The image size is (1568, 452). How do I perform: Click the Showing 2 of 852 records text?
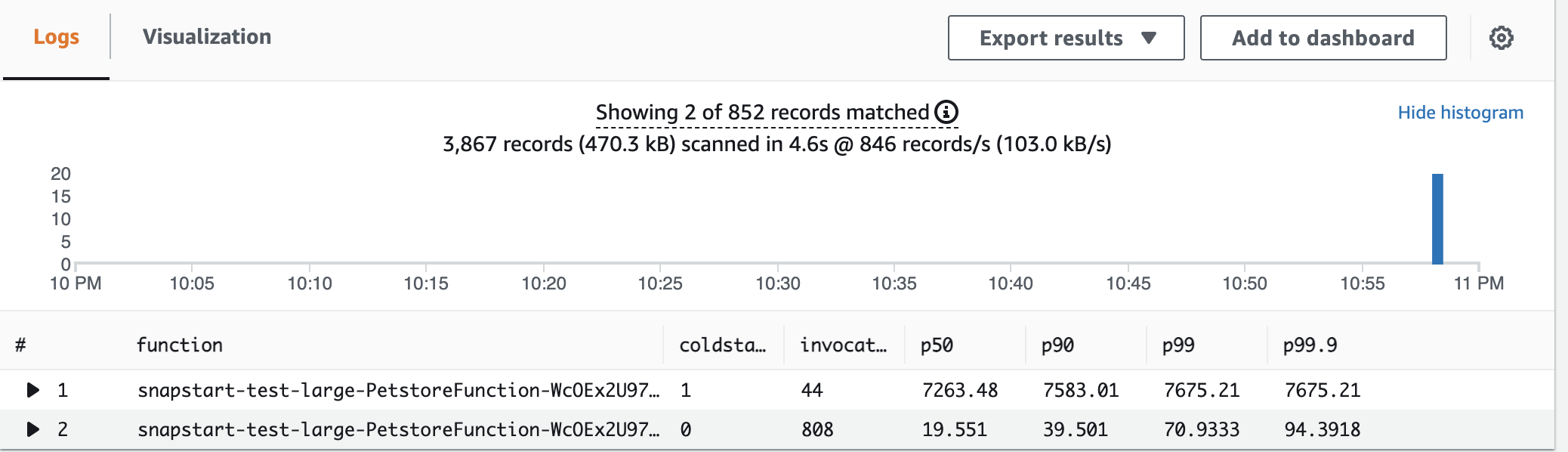[x=762, y=112]
